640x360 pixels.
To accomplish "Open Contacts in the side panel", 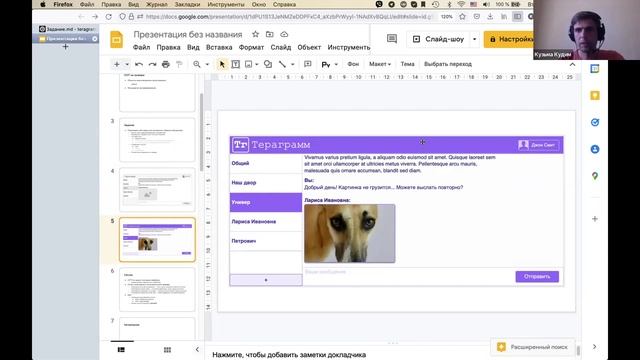I will click(x=595, y=149).
